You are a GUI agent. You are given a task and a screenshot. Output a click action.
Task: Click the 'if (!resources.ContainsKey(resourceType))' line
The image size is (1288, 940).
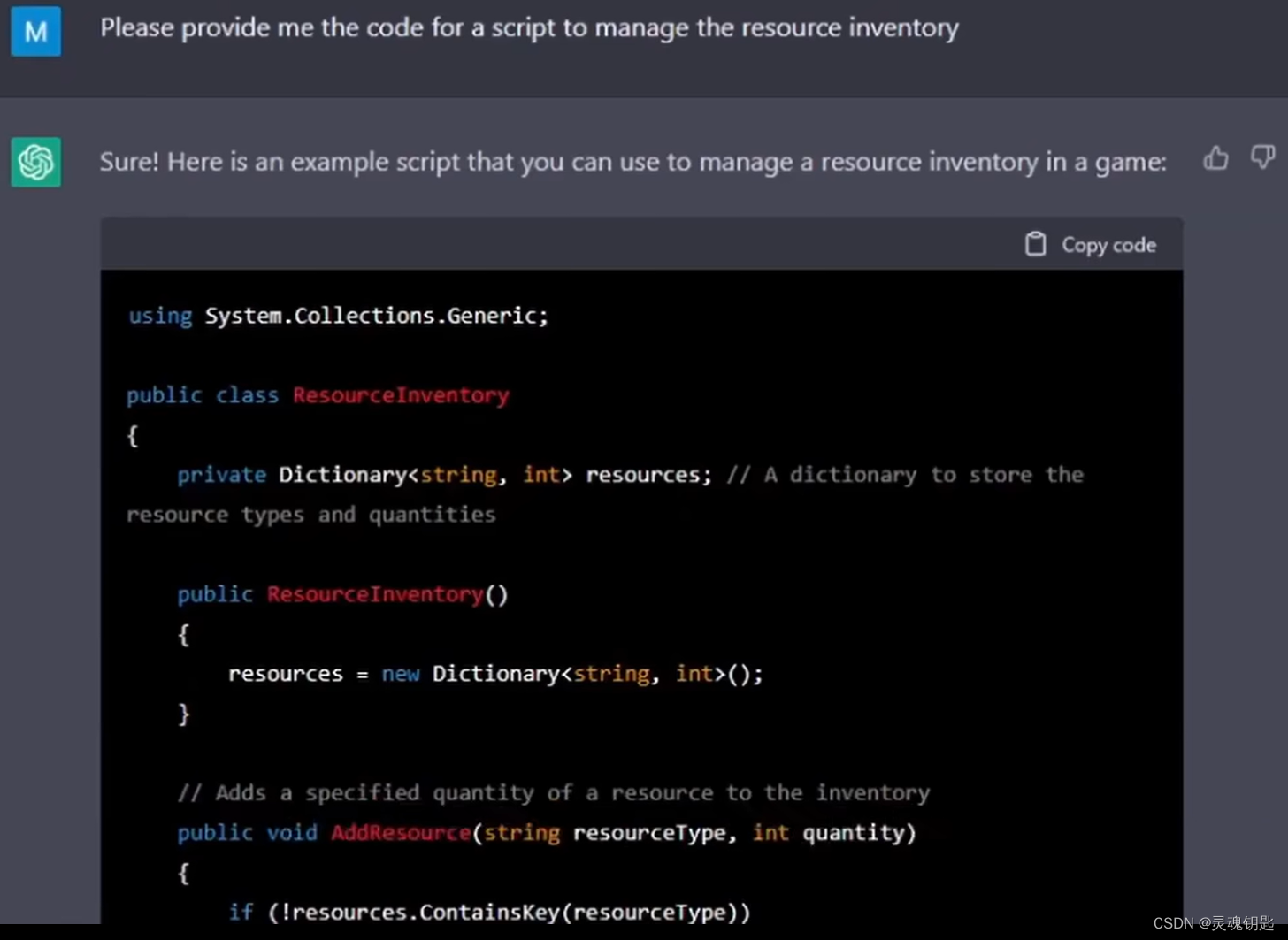click(489, 913)
